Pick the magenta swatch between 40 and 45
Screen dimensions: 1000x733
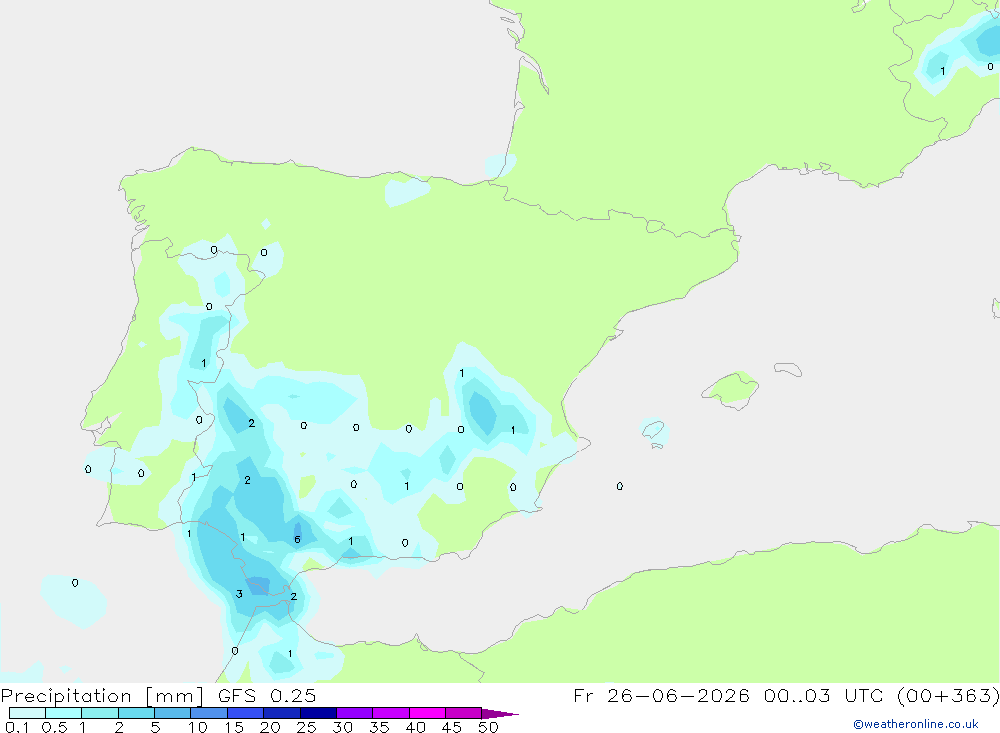pos(427,713)
